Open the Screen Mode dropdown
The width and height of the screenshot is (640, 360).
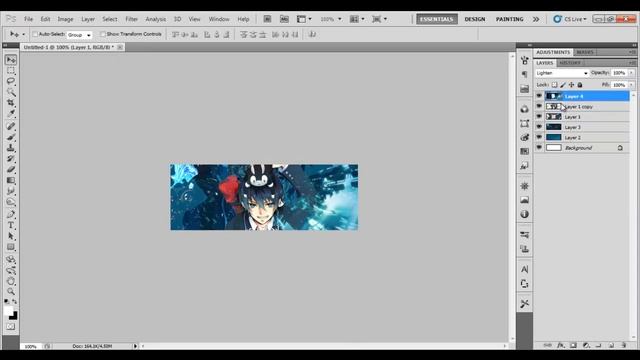[379, 19]
